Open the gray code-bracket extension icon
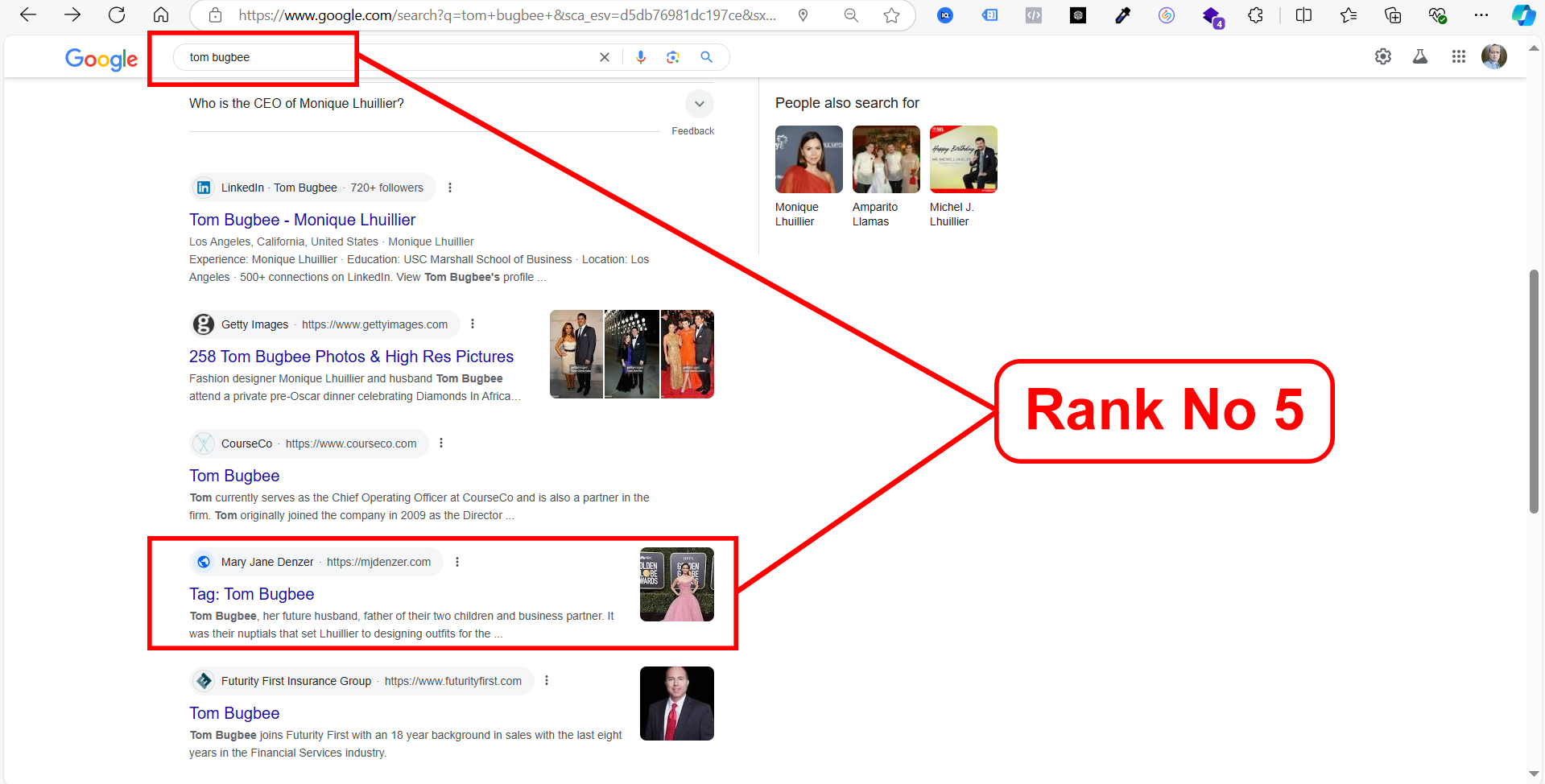Viewport: 1545px width, 784px height. pos(1034,15)
